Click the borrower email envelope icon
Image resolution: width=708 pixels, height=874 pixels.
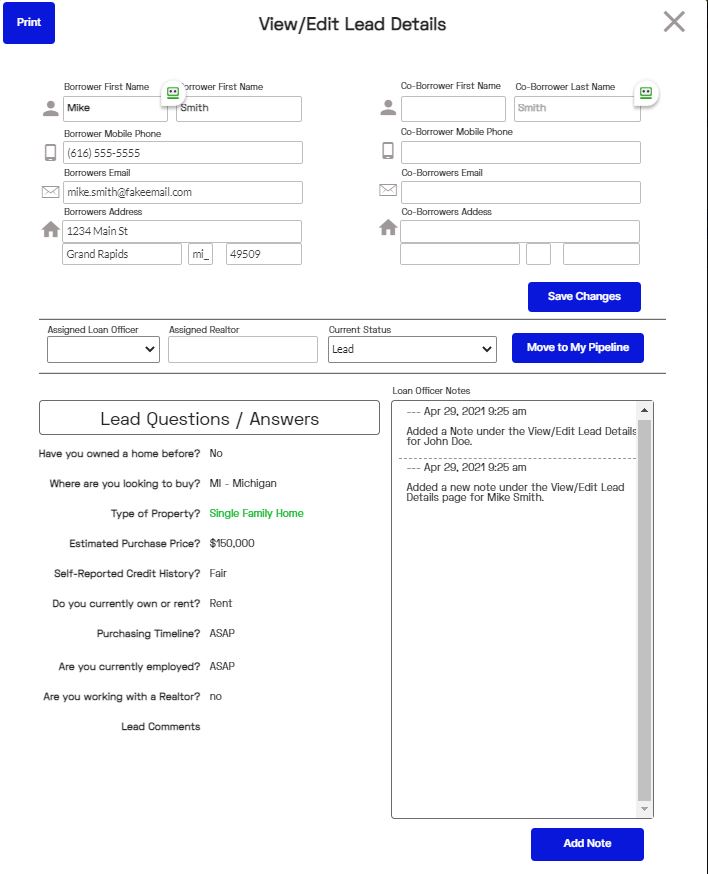click(x=50, y=192)
